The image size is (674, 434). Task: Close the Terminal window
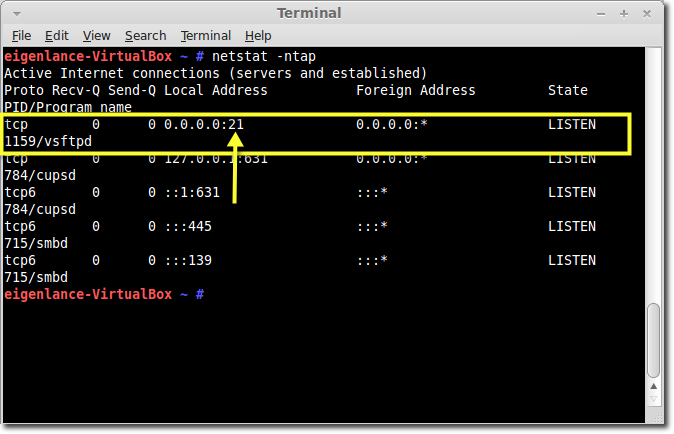tap(647, 14)
